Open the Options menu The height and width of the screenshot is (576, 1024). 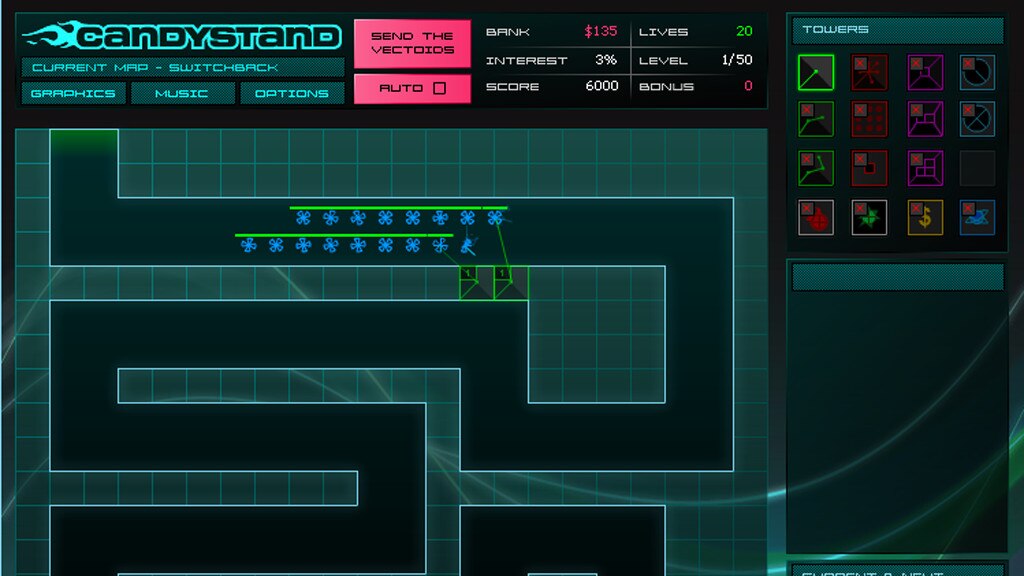tap(292, 93)
